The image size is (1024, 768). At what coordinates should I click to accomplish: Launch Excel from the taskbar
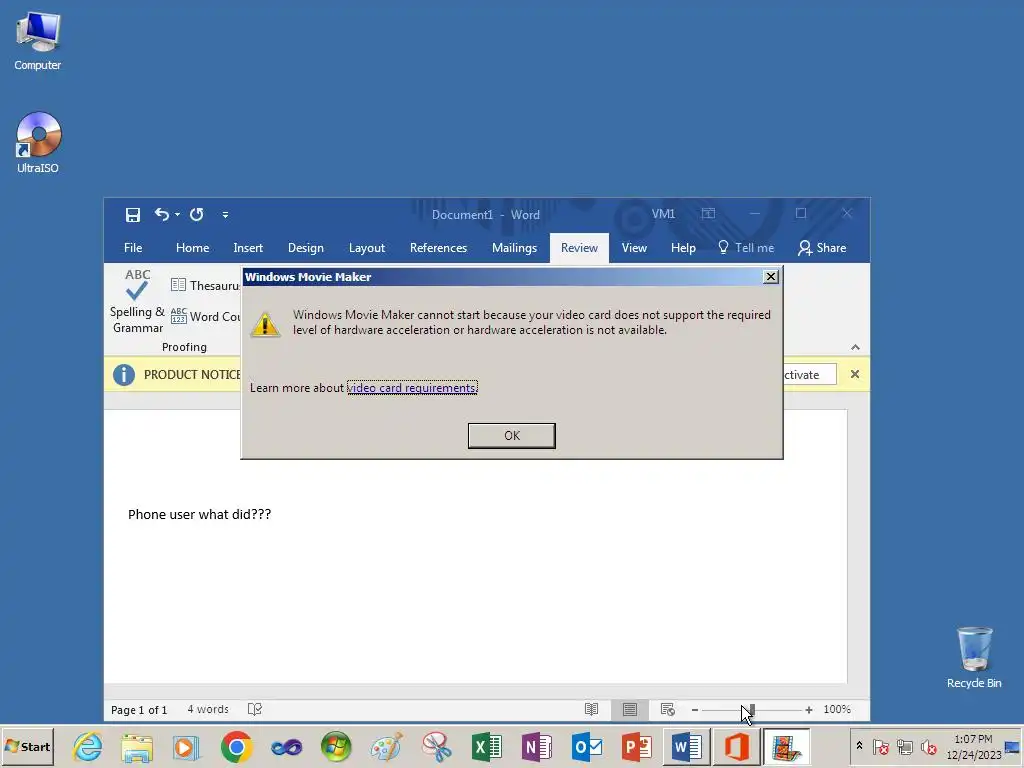point(487,747)
